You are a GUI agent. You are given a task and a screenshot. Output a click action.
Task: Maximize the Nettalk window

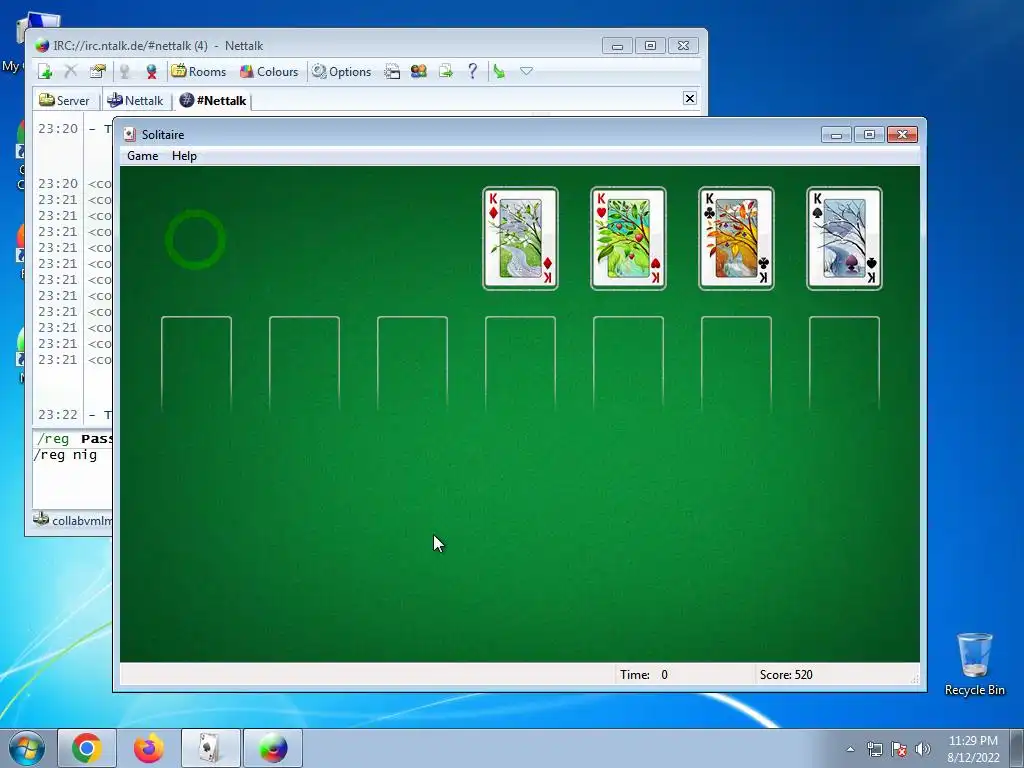(x=650, y=46)
